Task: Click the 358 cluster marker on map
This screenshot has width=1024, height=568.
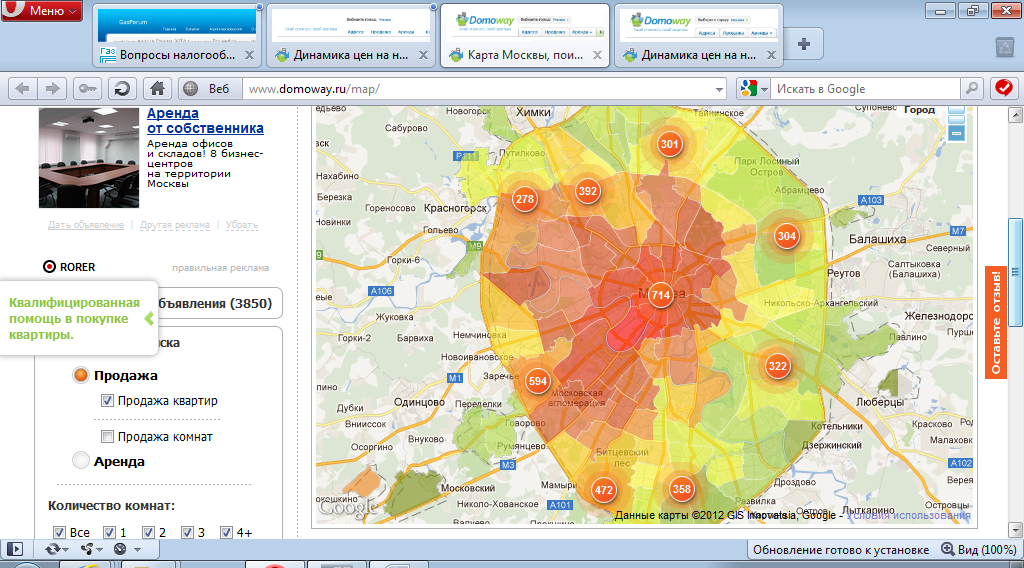Action: [681, 488]
